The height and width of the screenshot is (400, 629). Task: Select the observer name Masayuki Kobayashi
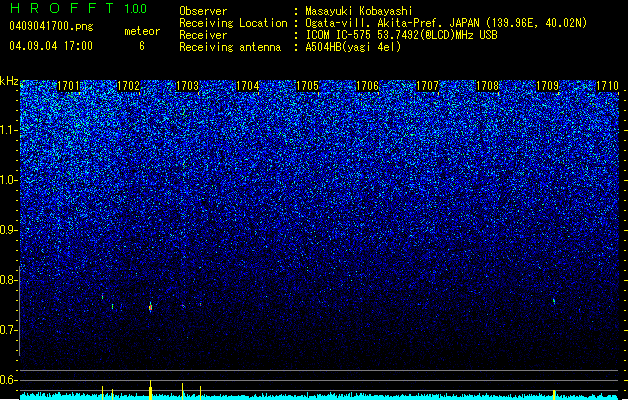point(359,11)
